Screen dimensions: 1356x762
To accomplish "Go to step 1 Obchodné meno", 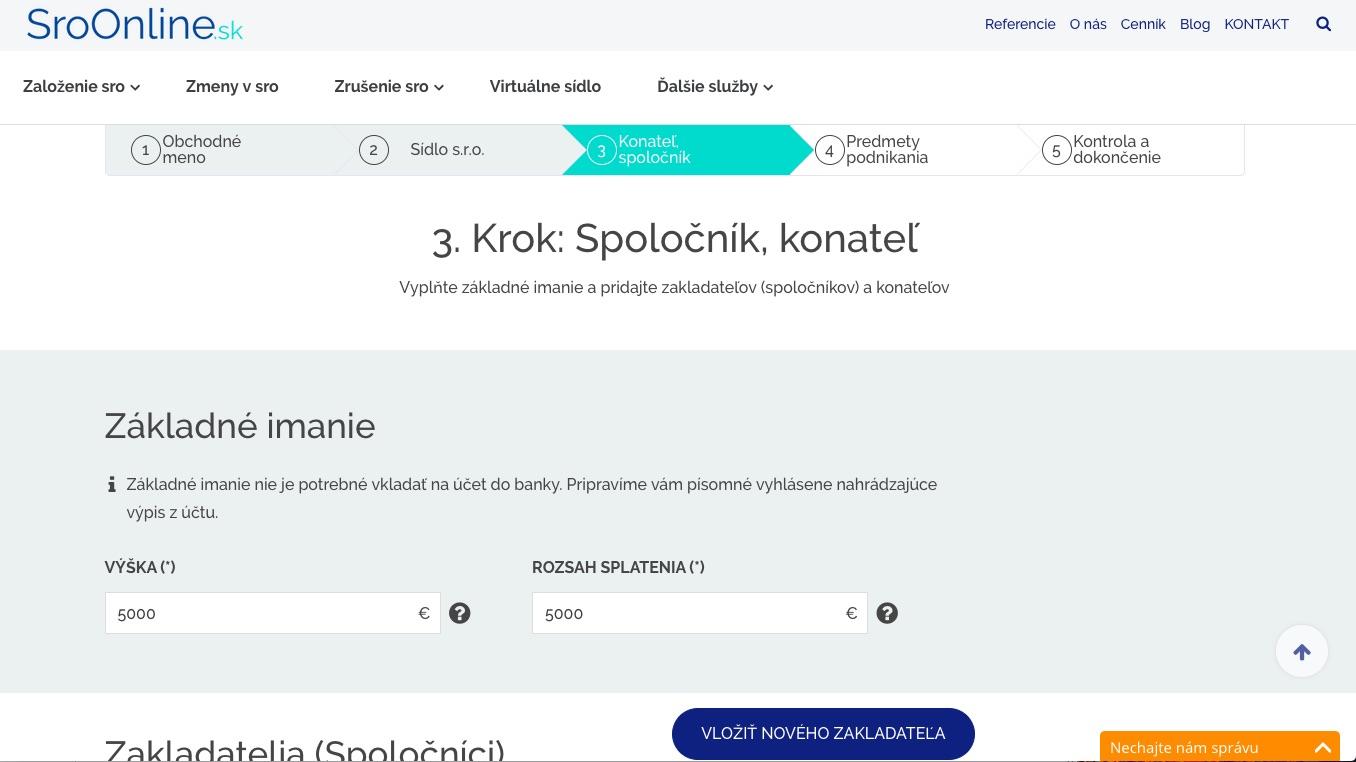I will point(200,150).
